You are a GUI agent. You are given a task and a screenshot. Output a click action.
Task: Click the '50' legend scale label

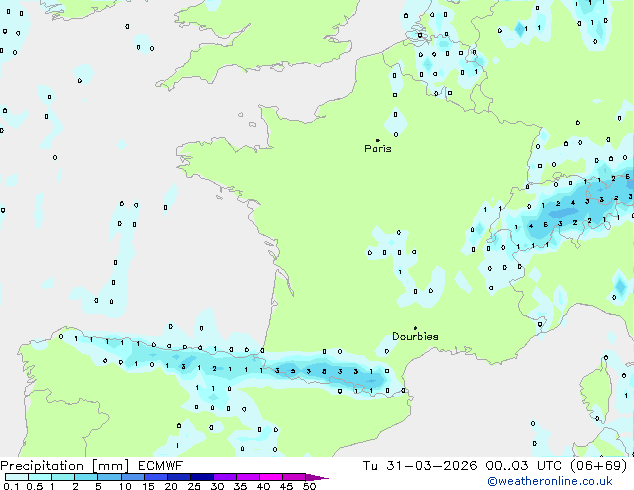(309, 486)
